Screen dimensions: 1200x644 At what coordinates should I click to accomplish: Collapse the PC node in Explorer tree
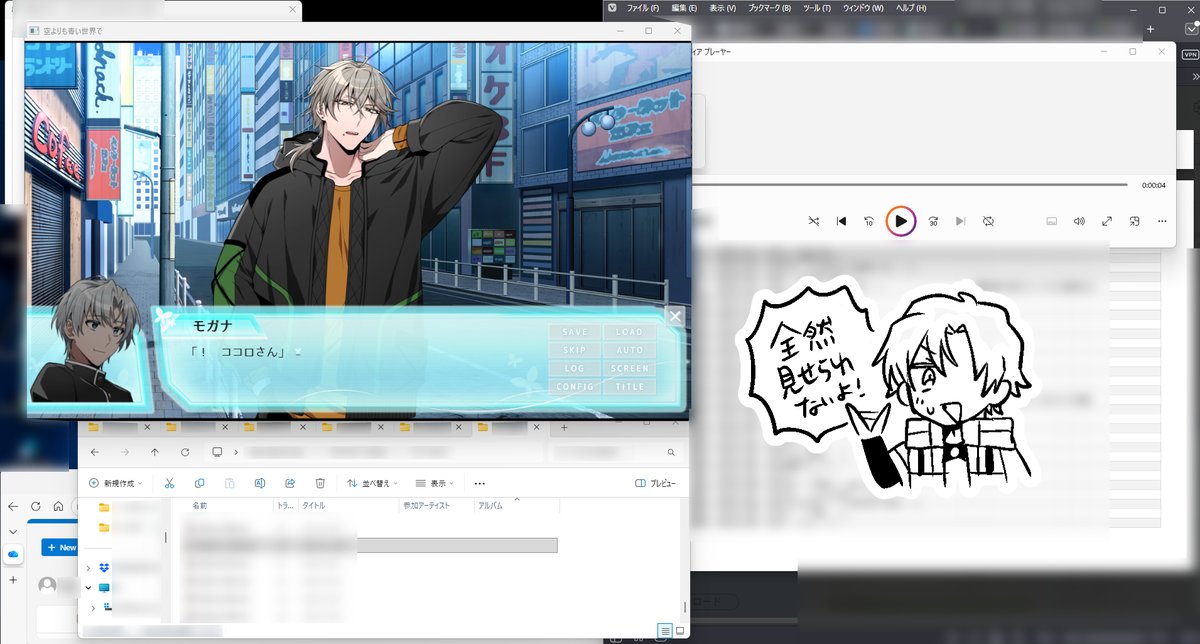88,587
